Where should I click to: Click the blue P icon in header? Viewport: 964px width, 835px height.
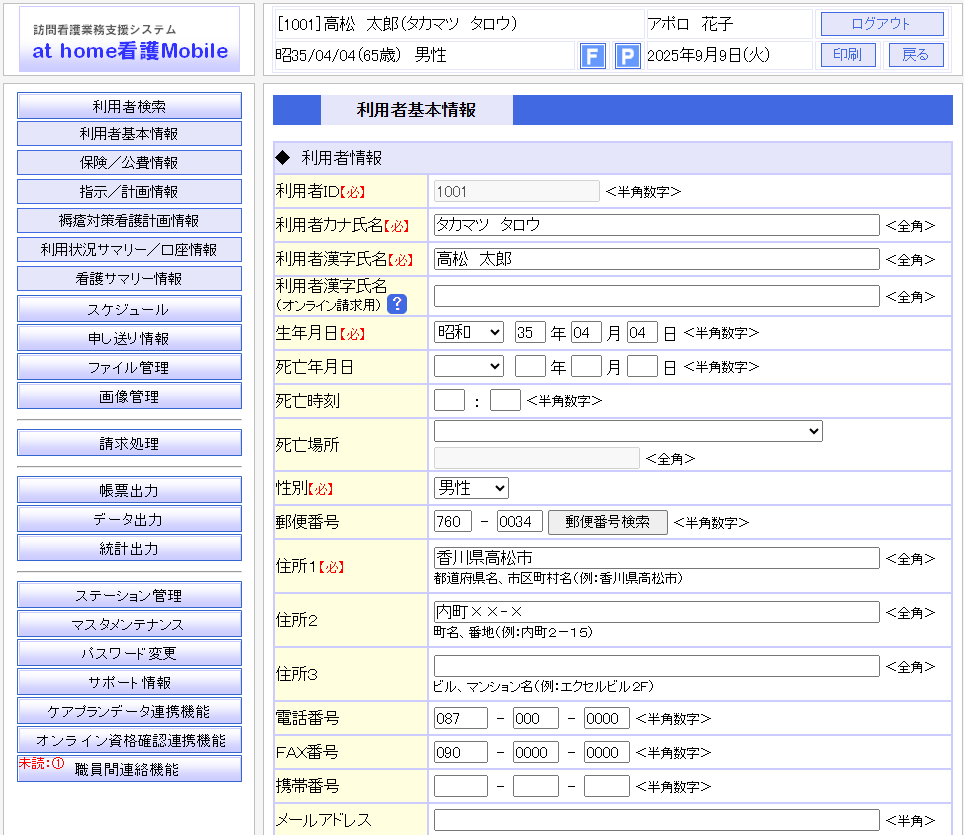coord(627,56)
